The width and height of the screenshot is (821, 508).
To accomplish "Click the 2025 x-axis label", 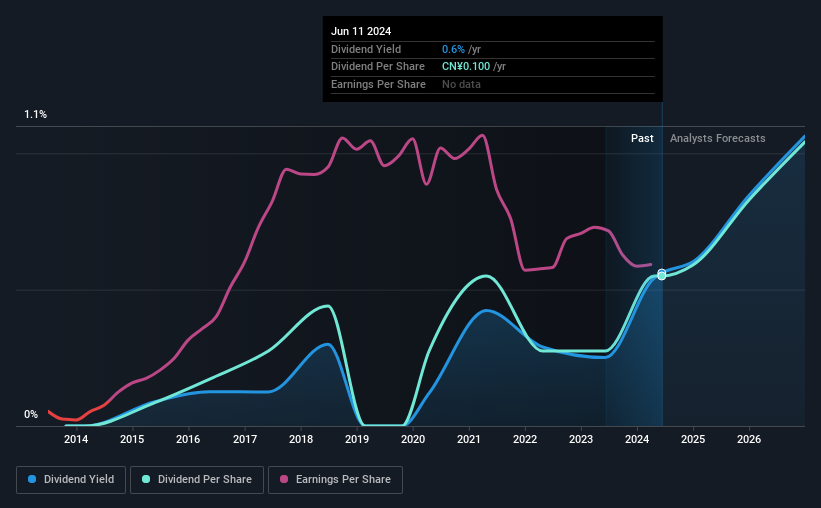I will [693, 439].
